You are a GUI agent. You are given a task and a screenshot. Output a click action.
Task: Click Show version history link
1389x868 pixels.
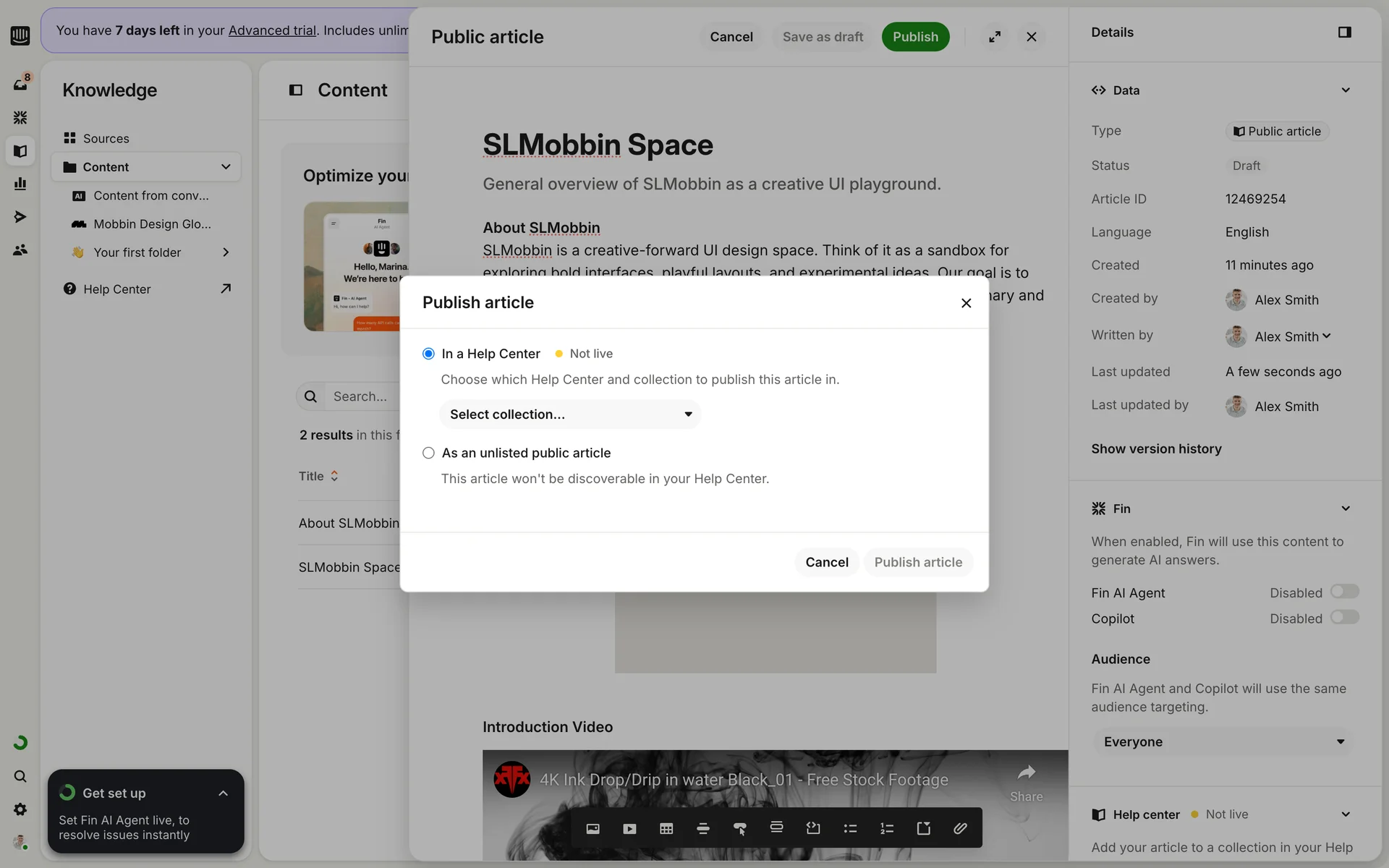coord(1156,449)
